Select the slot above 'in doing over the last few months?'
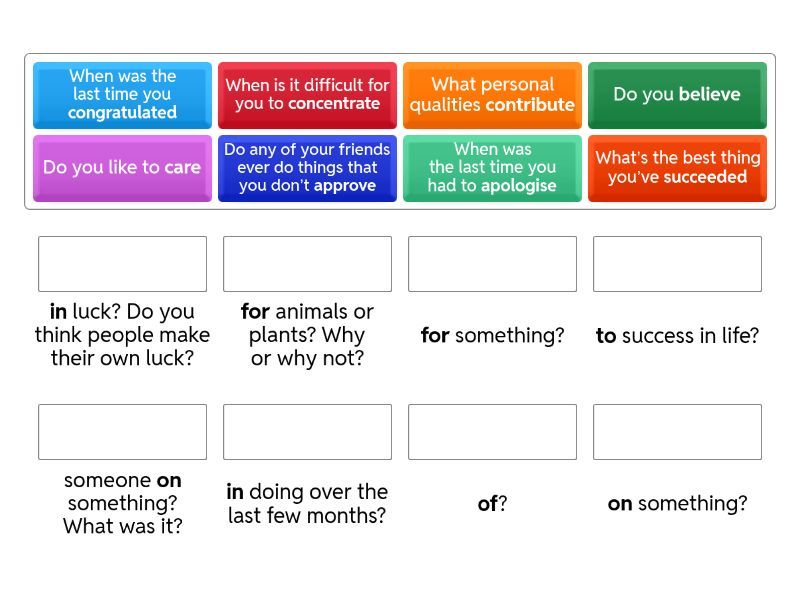The image size is (800, 600). point(307,432)
